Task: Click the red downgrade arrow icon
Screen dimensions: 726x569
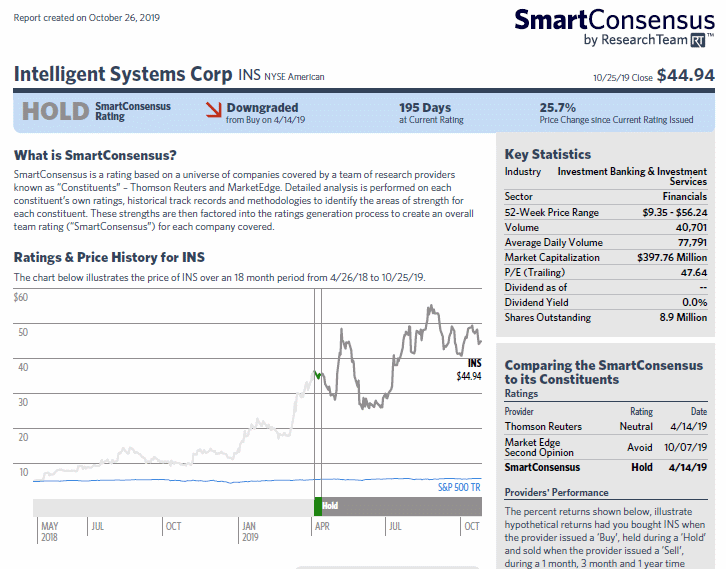Action: coord(214,110)
